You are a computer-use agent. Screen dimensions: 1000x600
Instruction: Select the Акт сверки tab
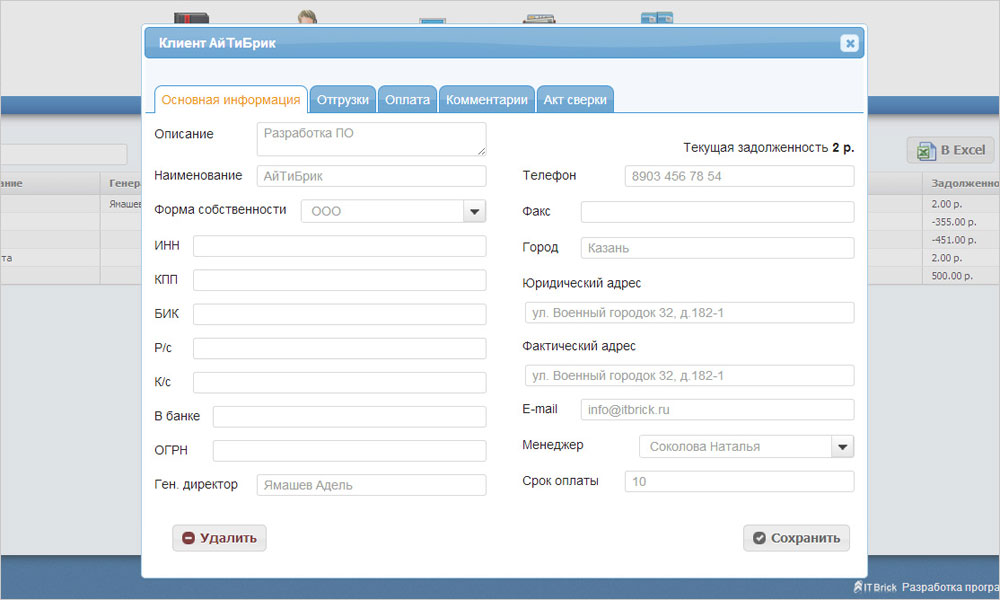coord(575,100)
